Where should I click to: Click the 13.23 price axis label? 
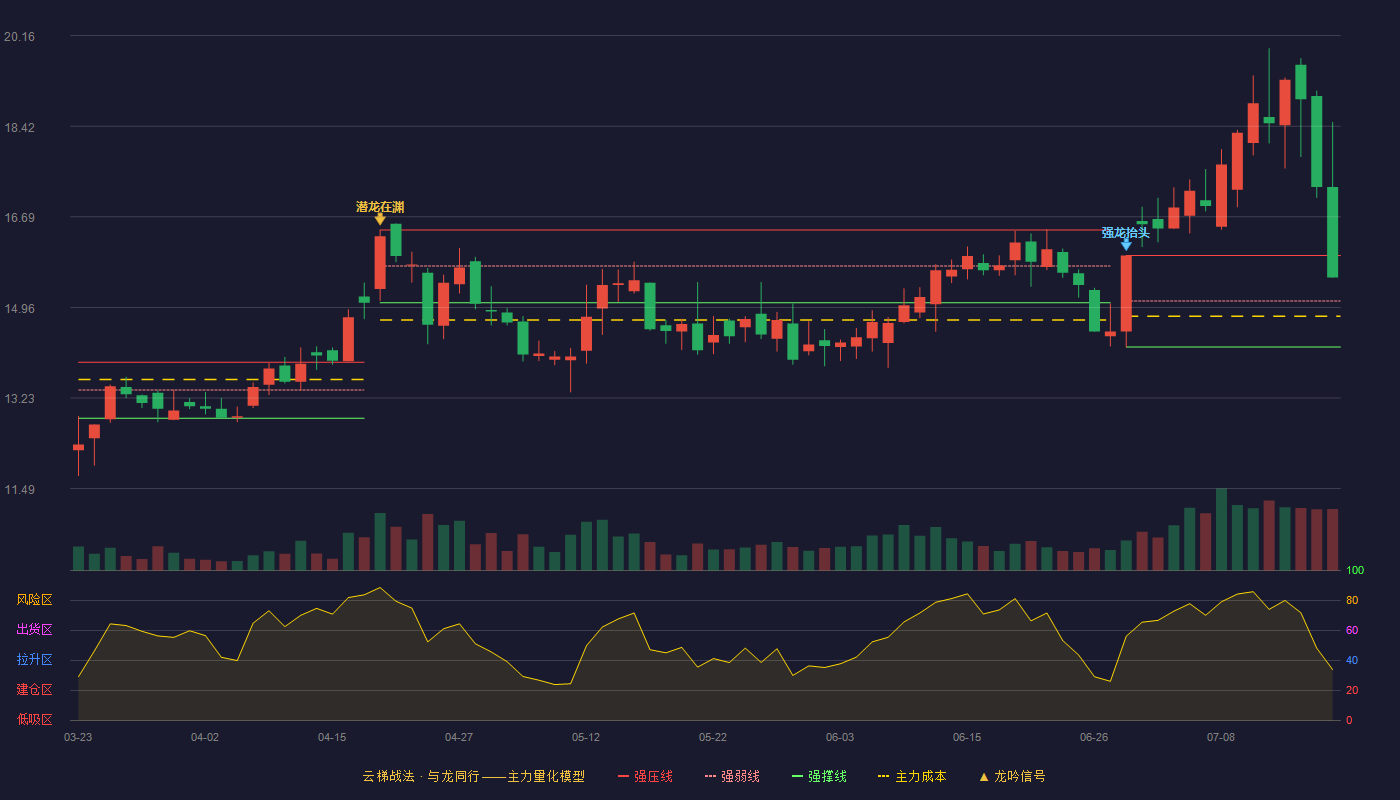[x=19, y=399]
